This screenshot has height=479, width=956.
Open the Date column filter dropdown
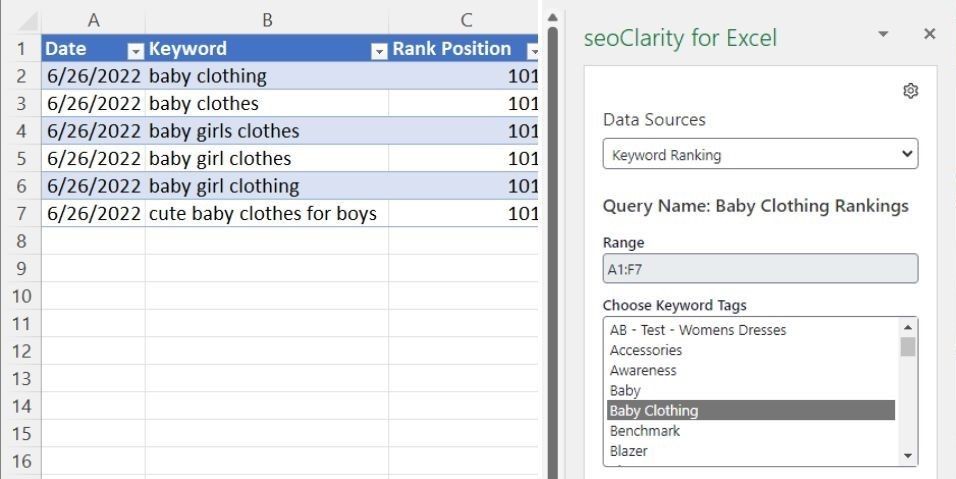pos(135,50)
